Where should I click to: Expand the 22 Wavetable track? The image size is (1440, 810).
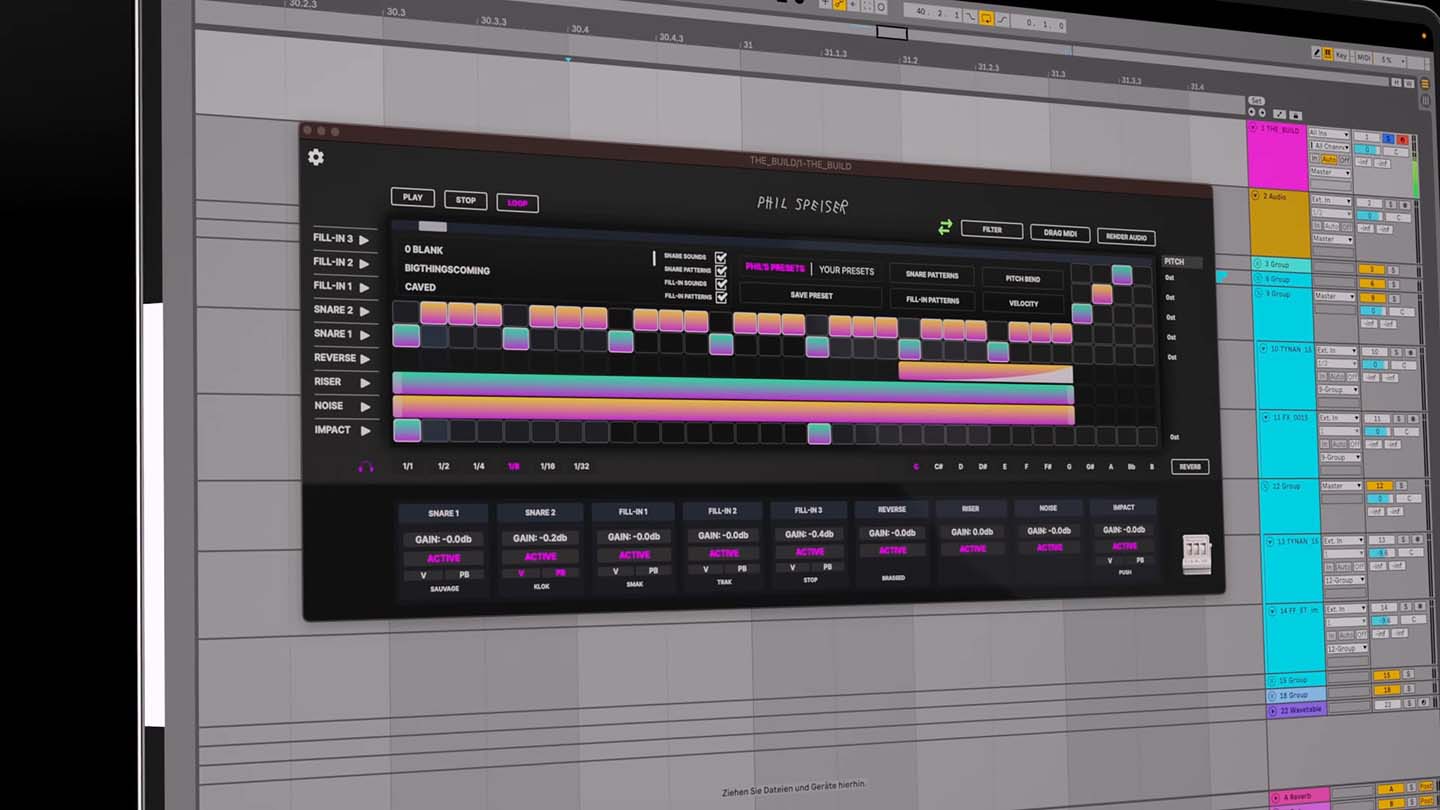[1272, 710]
